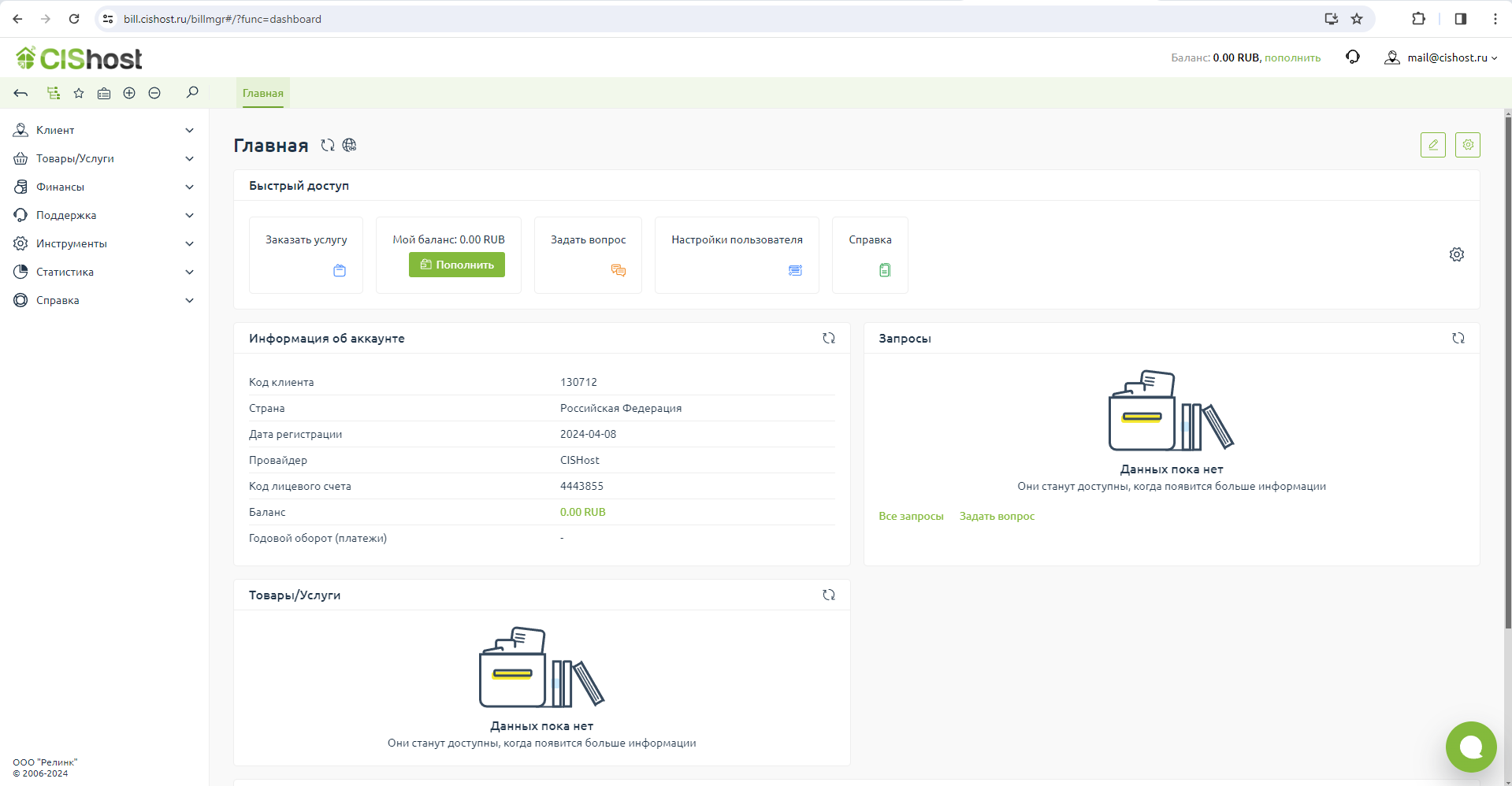Screen dimensions: 1512x786
Task: Refresh the Главная dashboard via title icon
Action: pos(328,145)
